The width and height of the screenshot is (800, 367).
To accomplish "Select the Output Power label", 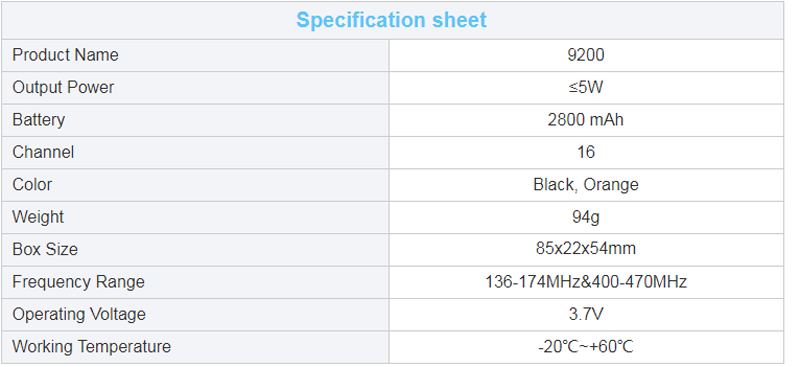I will coord(63,87).
